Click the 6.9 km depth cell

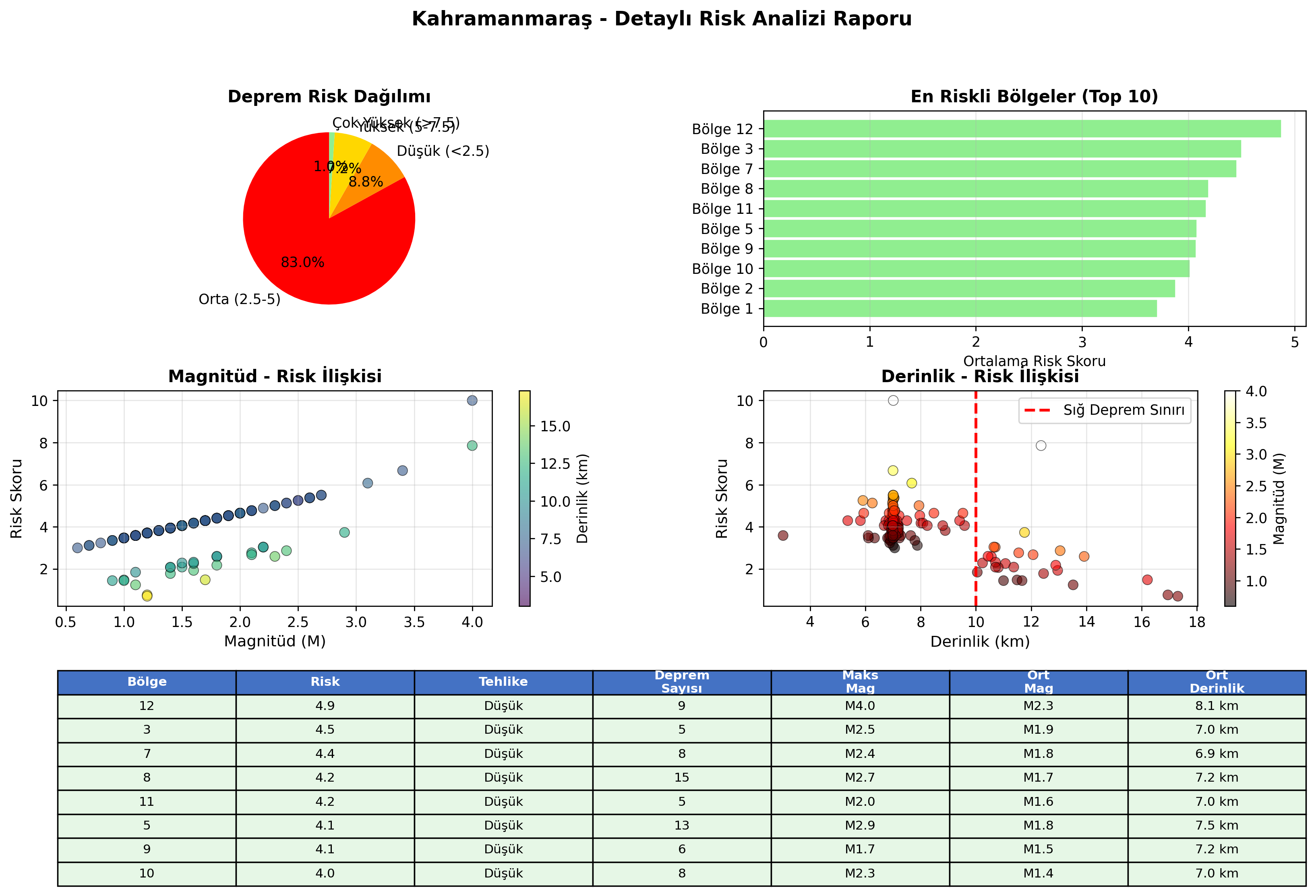click(x=1217, y=754)
